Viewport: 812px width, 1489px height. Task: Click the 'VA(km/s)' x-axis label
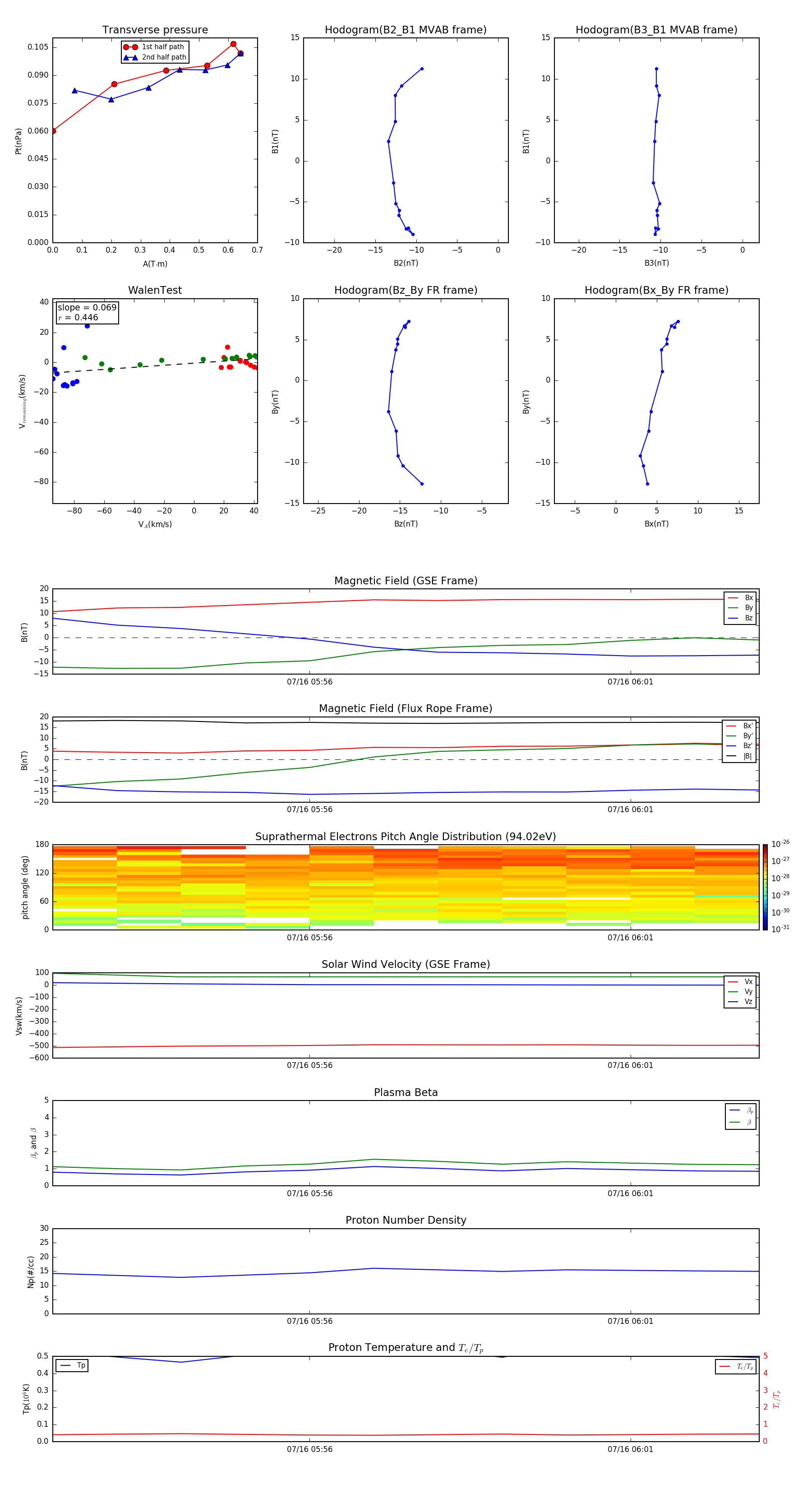coord(155,524)
